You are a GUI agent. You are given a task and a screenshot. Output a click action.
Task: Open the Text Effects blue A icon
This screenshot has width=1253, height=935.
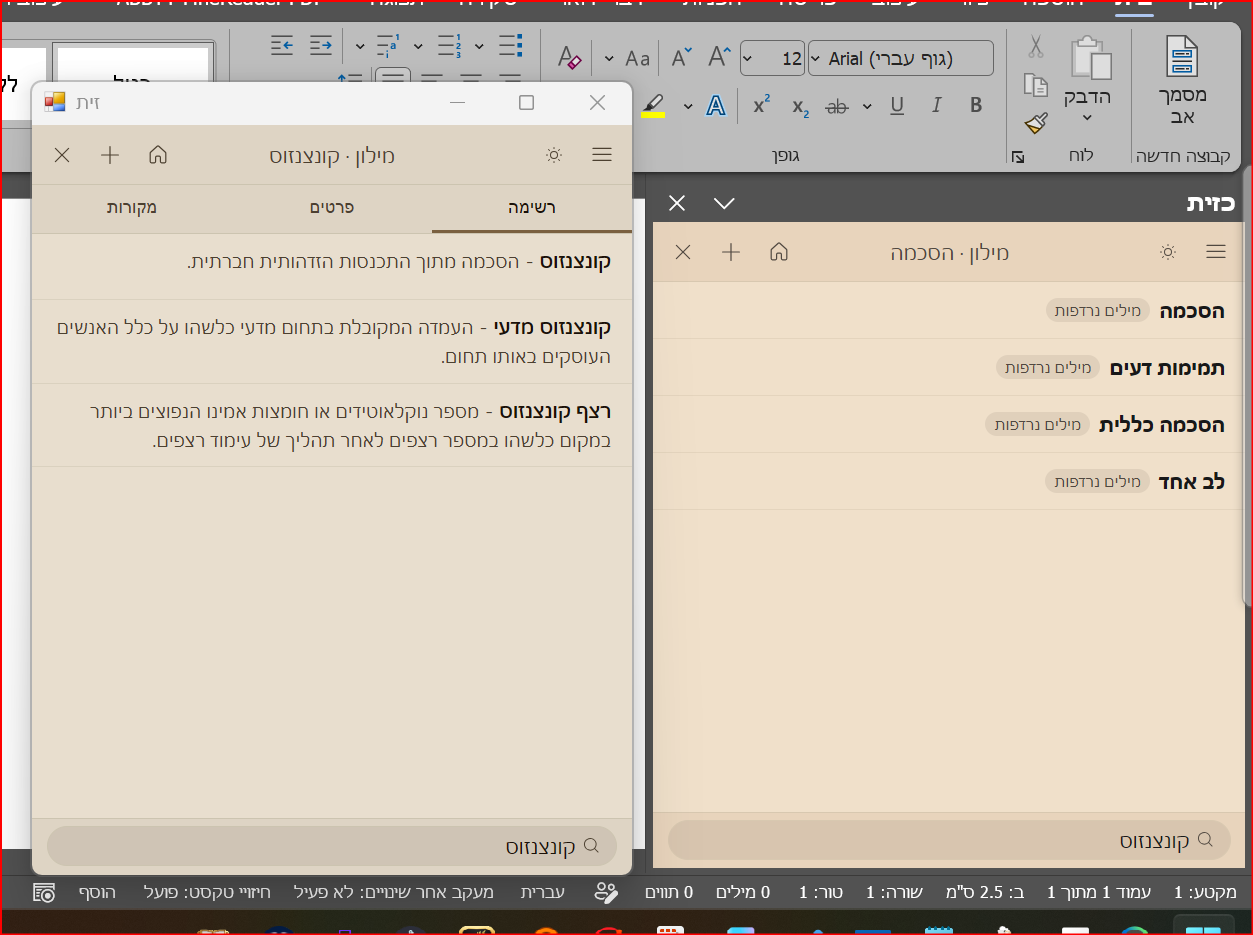[715, 105]
